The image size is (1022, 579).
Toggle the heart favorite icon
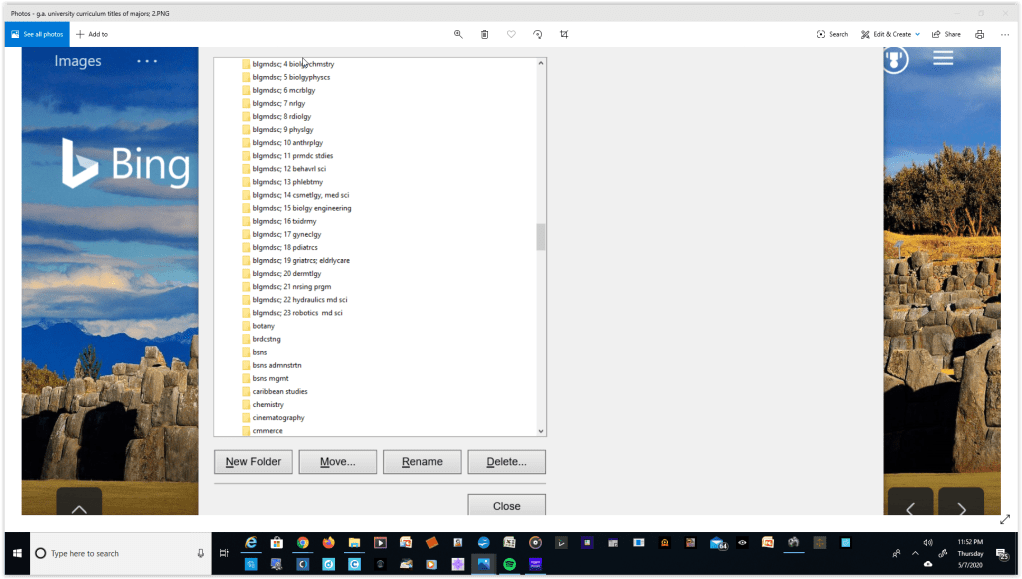pos(511,34)
